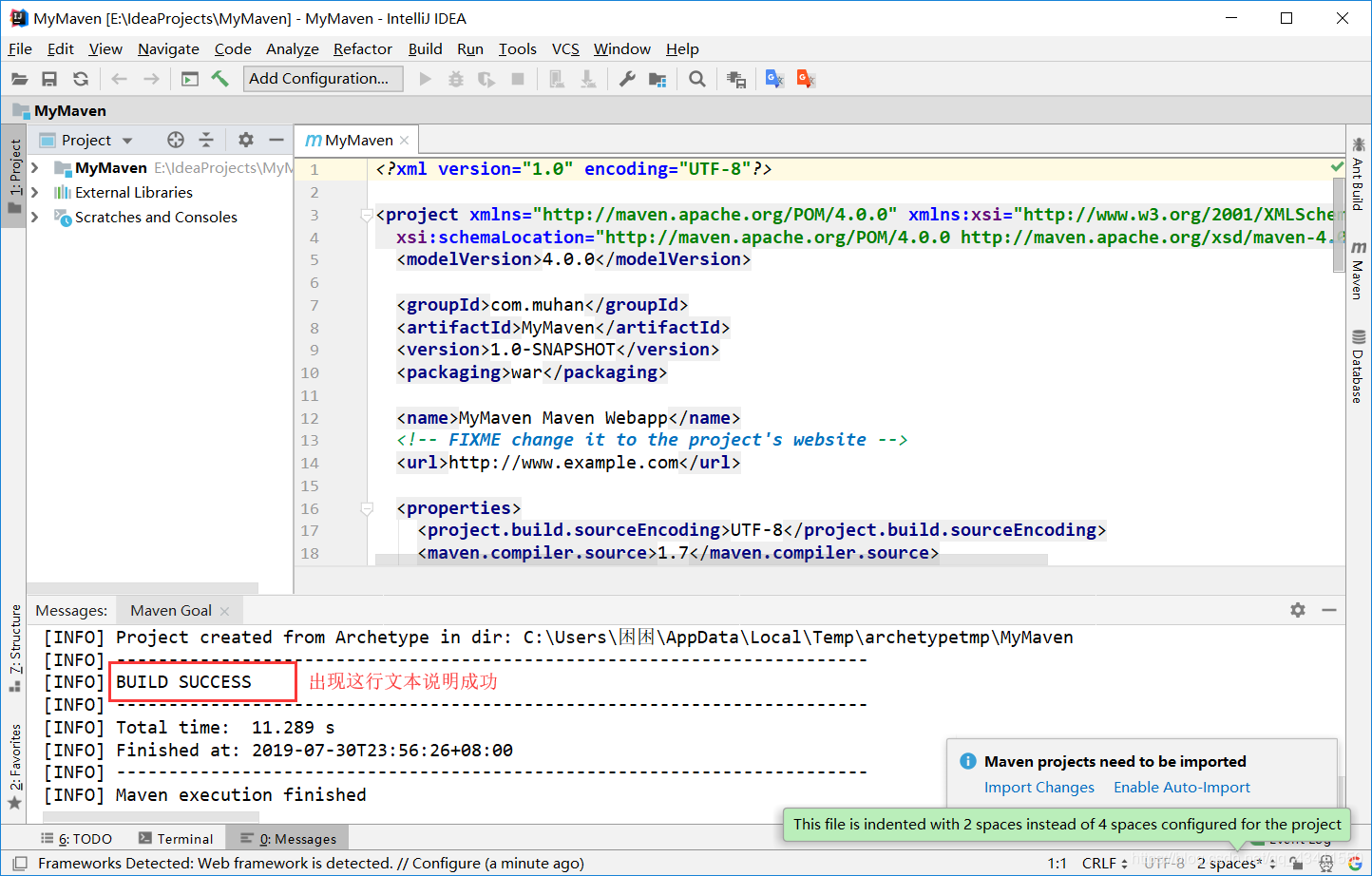Start debugging with the bug icon
The width and height of the screenshot is (1372, 876).
[456, 79]
